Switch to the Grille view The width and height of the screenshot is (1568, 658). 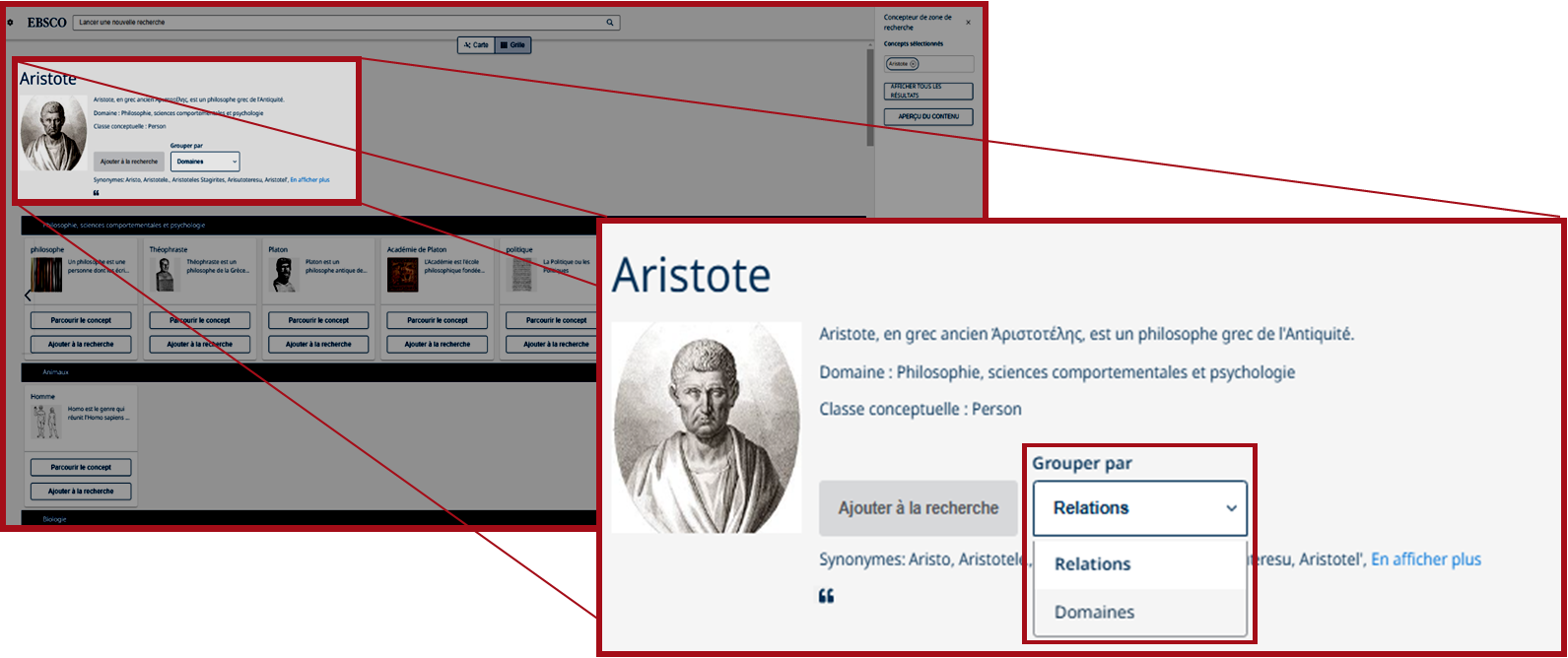[x=512, y=45]
